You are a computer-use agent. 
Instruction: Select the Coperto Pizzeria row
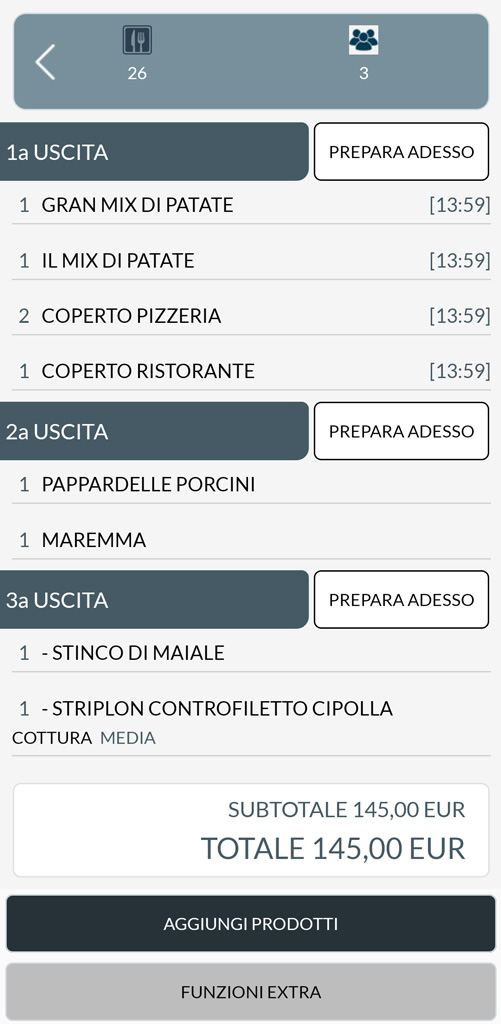tap(251, 316)
